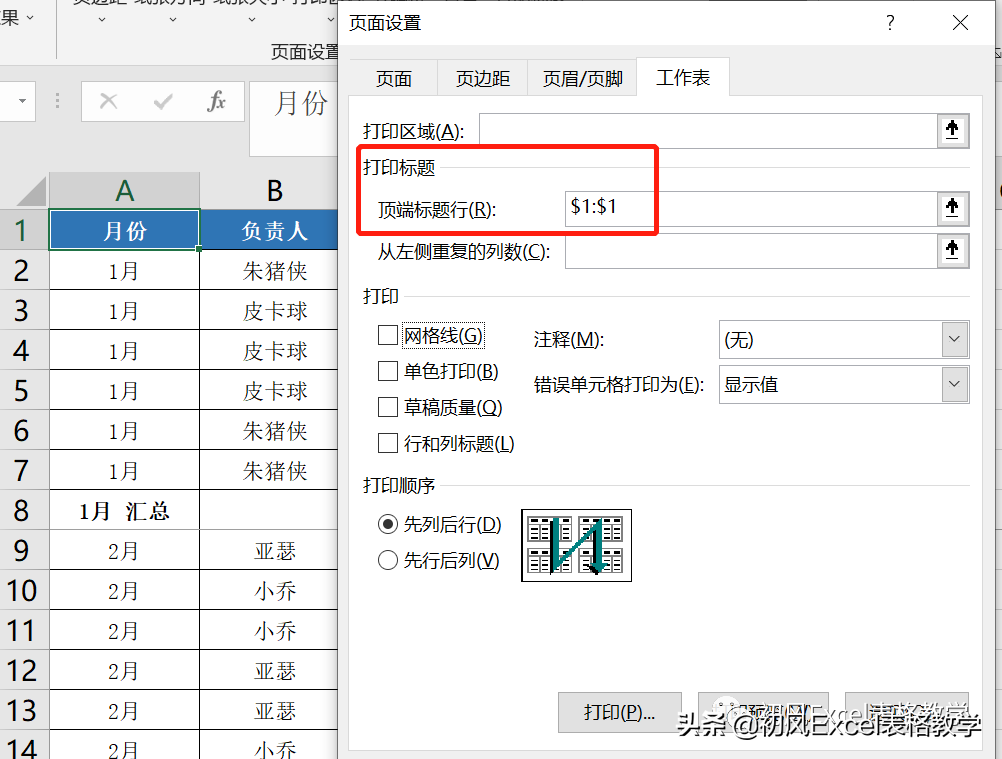Select row 5 header
The width and height of the screenshot is (1002, 759).
(x=24, y=390)
